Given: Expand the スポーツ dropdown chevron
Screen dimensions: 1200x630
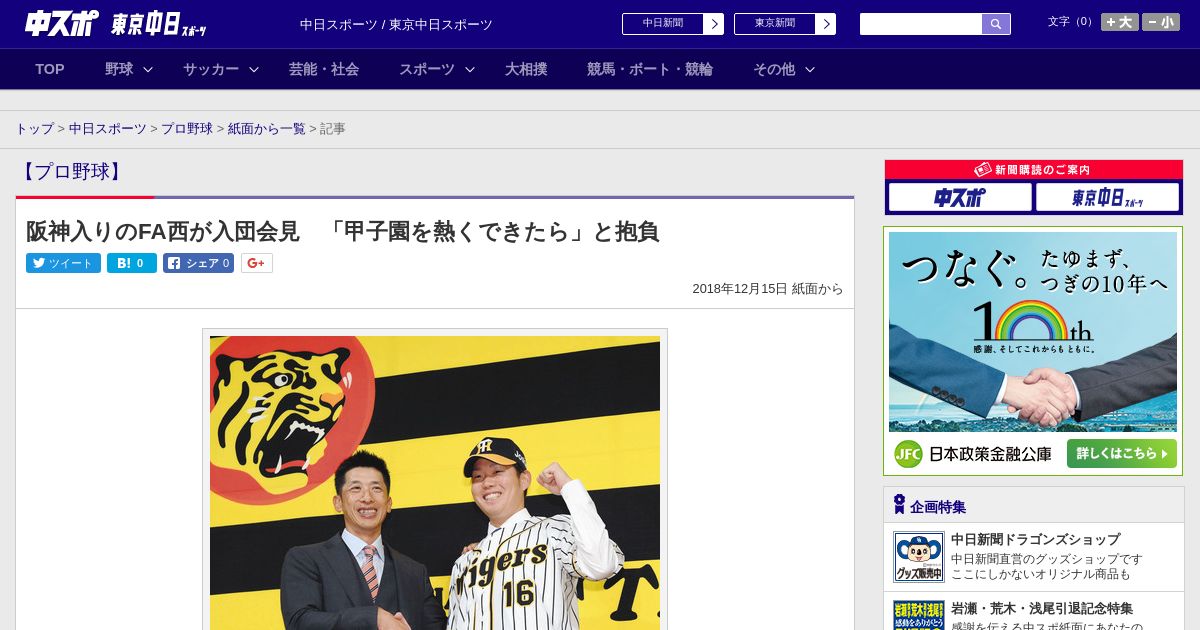Looking at the screenshot, I should tap(470, 69).
